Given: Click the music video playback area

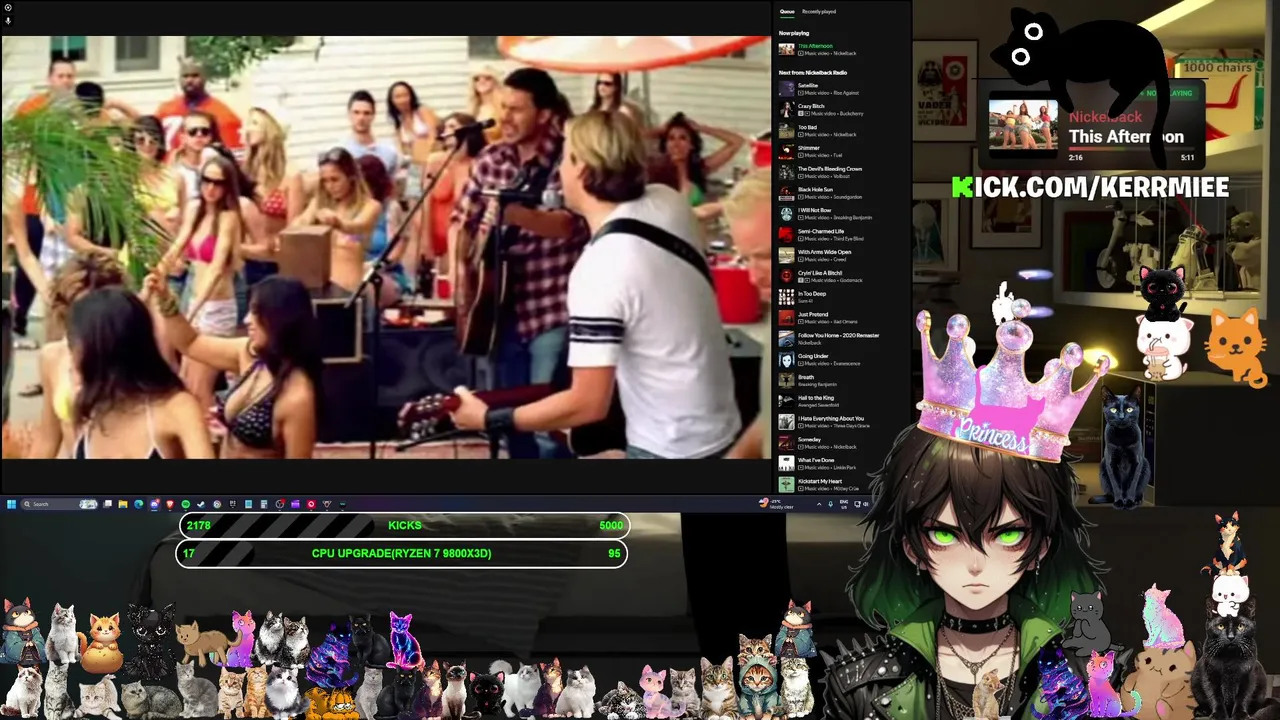Looking at the screenshot, I should pos(386,248).
